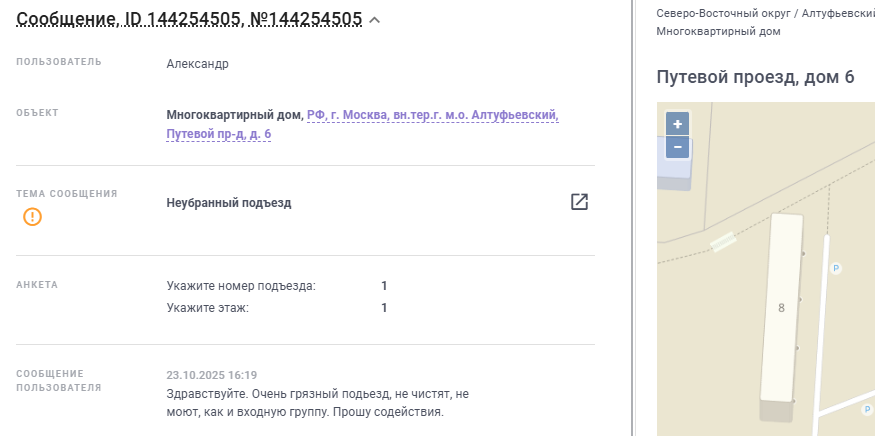Zoom in the map with plus button
This screenshot has width=875, height=436.
677,124
